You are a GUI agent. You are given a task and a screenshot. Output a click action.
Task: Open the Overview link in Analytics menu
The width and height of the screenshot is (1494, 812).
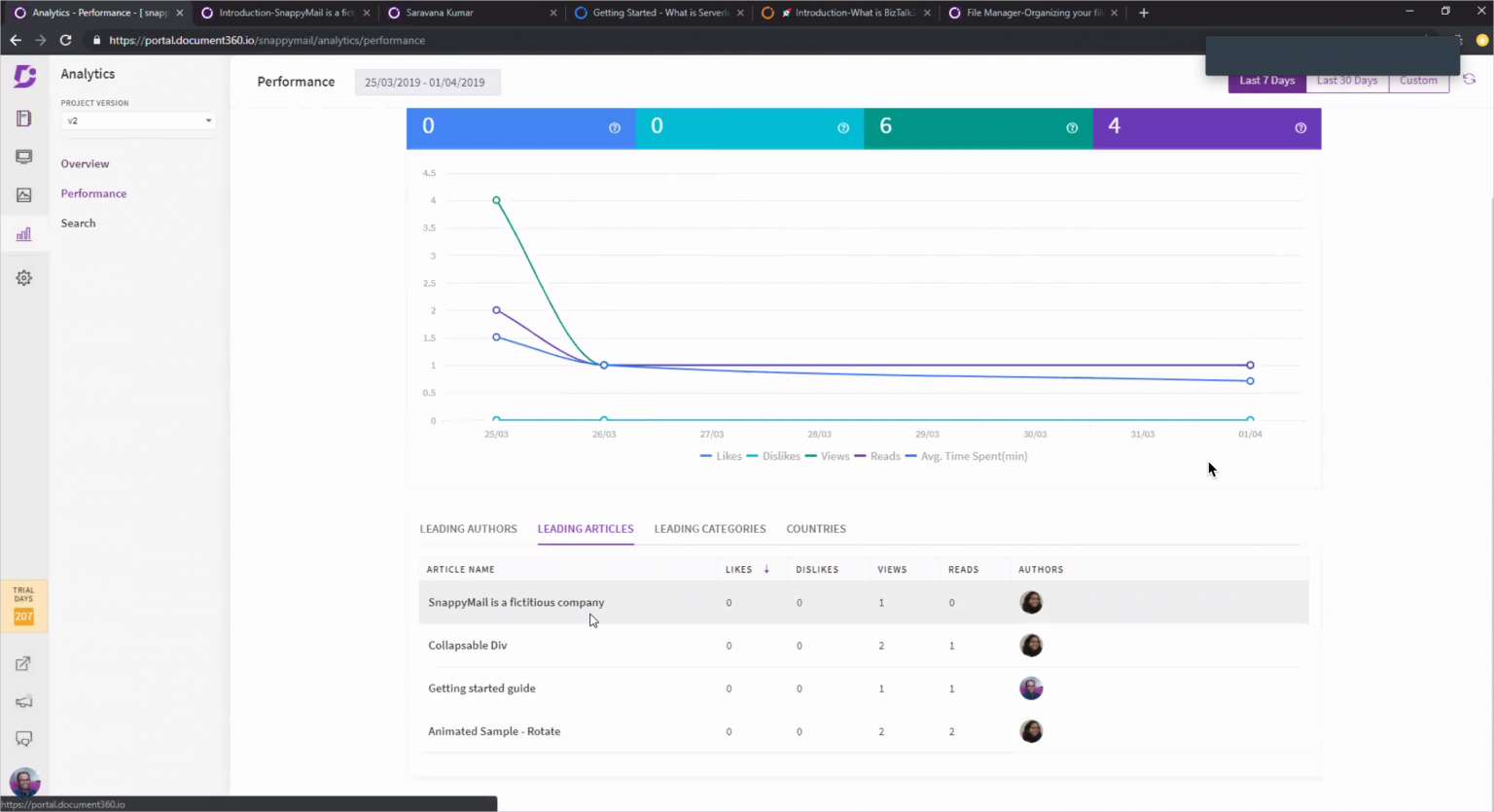point(85,163)
